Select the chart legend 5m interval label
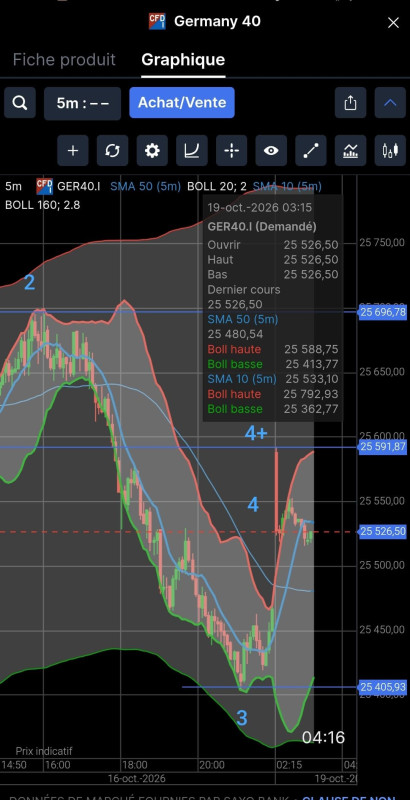 (13, 186)
